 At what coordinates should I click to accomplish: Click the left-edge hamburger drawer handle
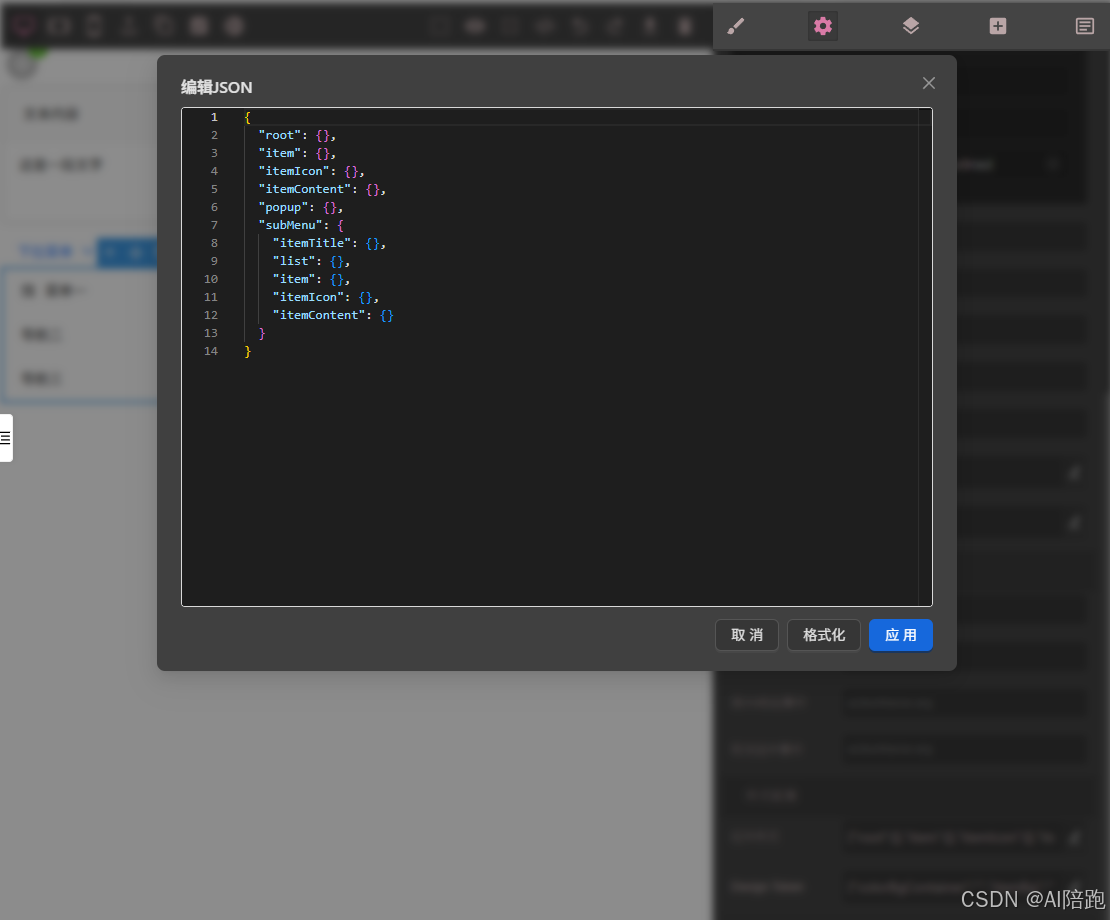point(6,438)
